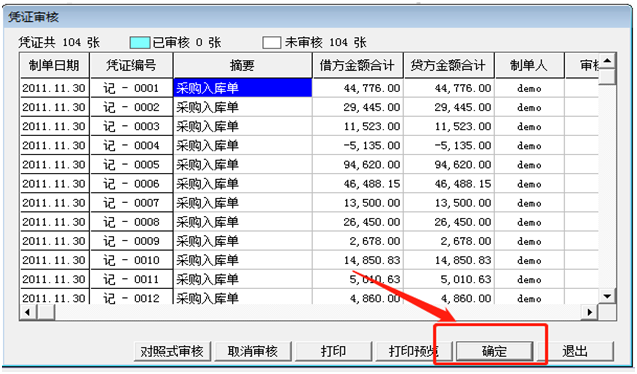The width and height of the screenshot is (637, 374).
Task: Select voucher number 记 - 0006
Action: click(x=132, y=184)
